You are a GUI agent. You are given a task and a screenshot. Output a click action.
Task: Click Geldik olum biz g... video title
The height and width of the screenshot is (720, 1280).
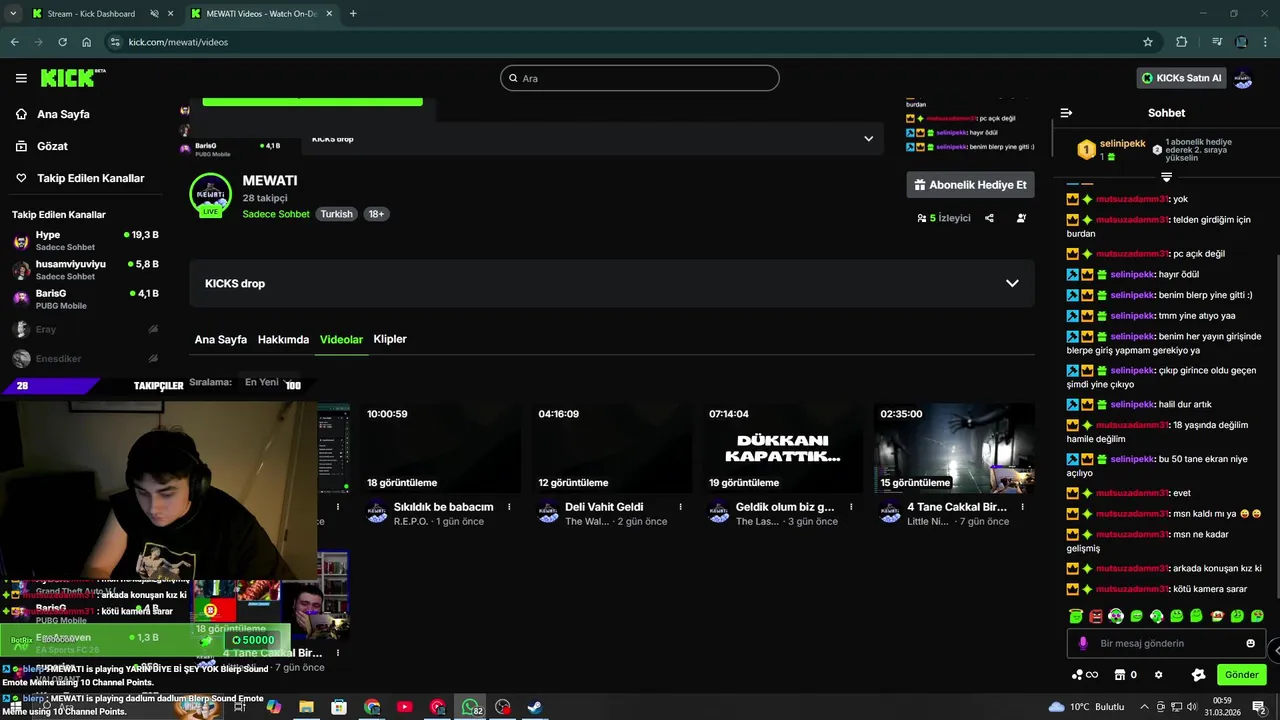tap(785, 507)
